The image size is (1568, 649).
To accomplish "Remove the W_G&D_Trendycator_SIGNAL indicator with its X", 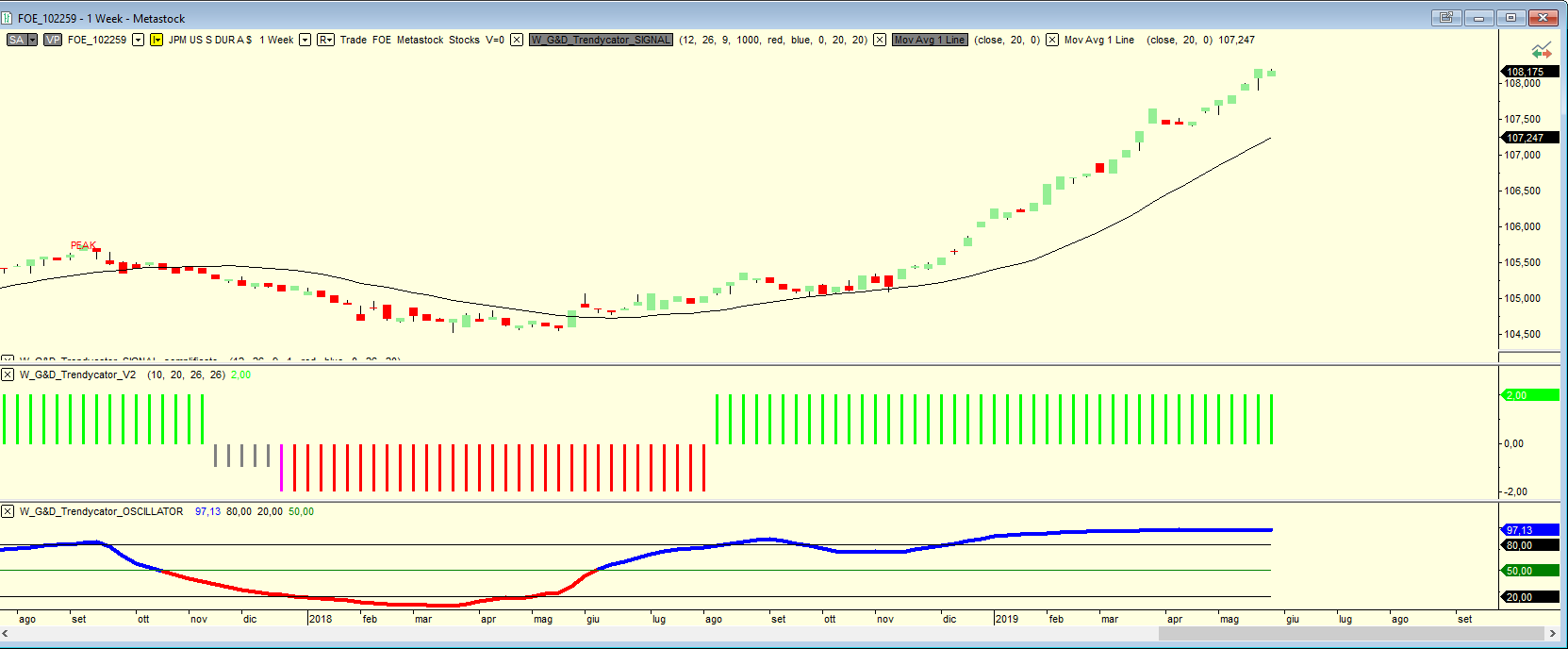I will [517, 40].
